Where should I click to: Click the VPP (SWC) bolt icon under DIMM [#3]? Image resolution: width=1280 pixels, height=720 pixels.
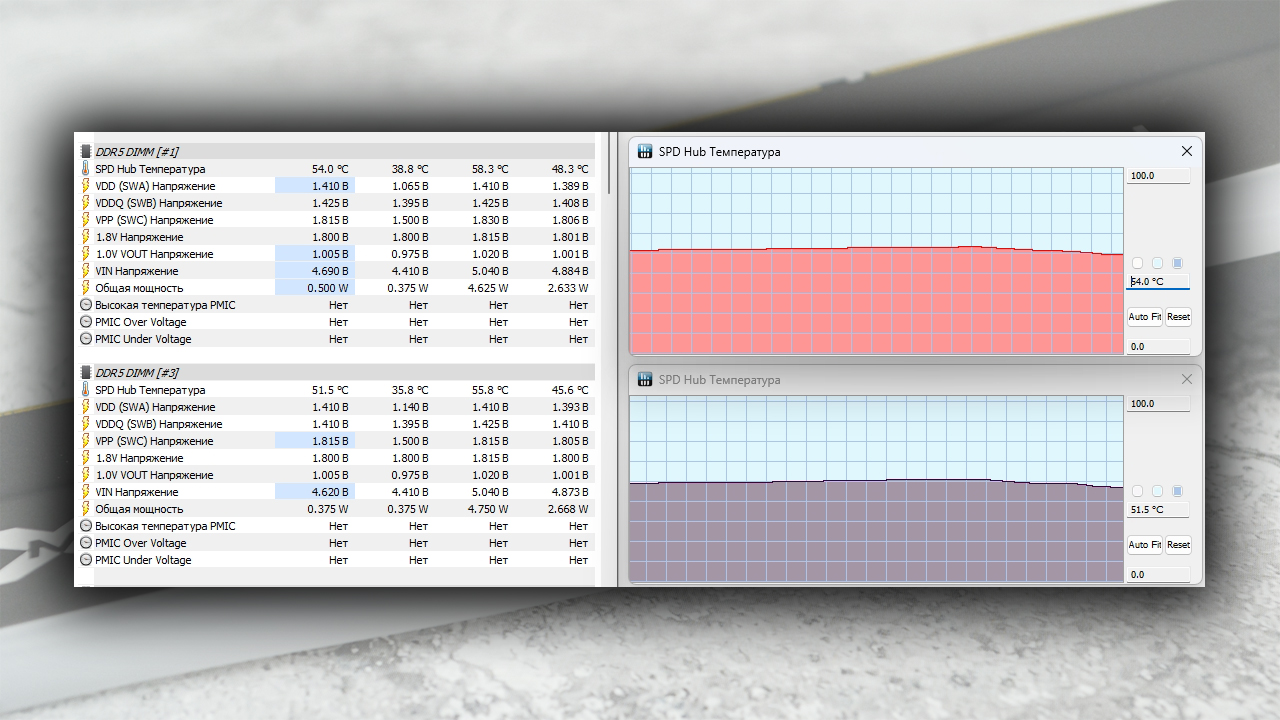[85, 441]
